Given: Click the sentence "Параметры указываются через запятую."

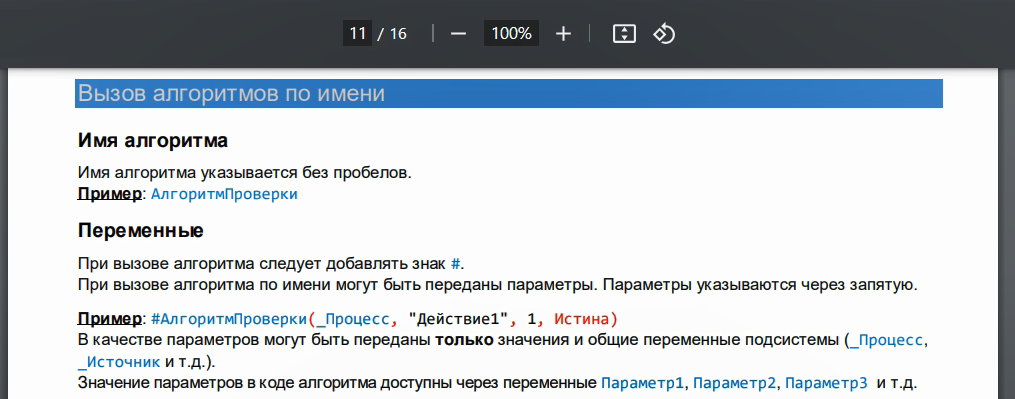Looking at the screenshot, I should click(761, 285).
